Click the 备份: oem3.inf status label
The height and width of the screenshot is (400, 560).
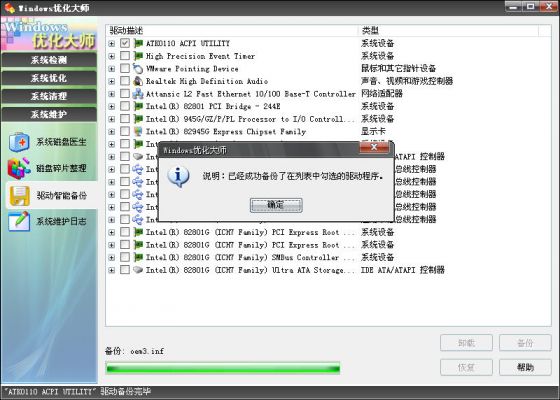coord(134,351)
